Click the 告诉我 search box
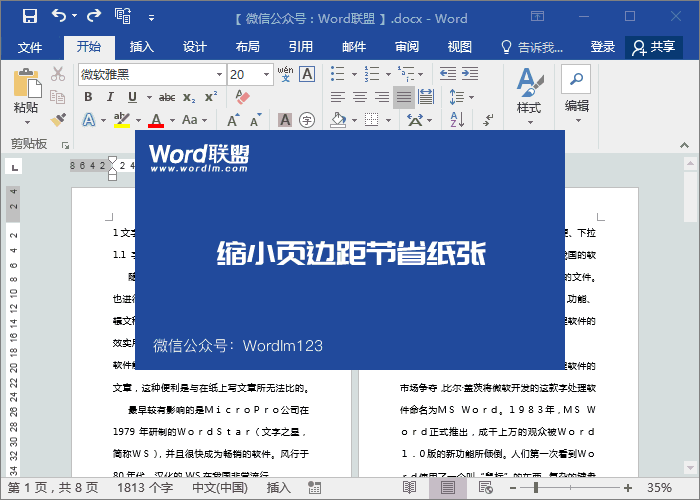Image resolution: width=700 pixels, height=500 pixels. [531, 46]
